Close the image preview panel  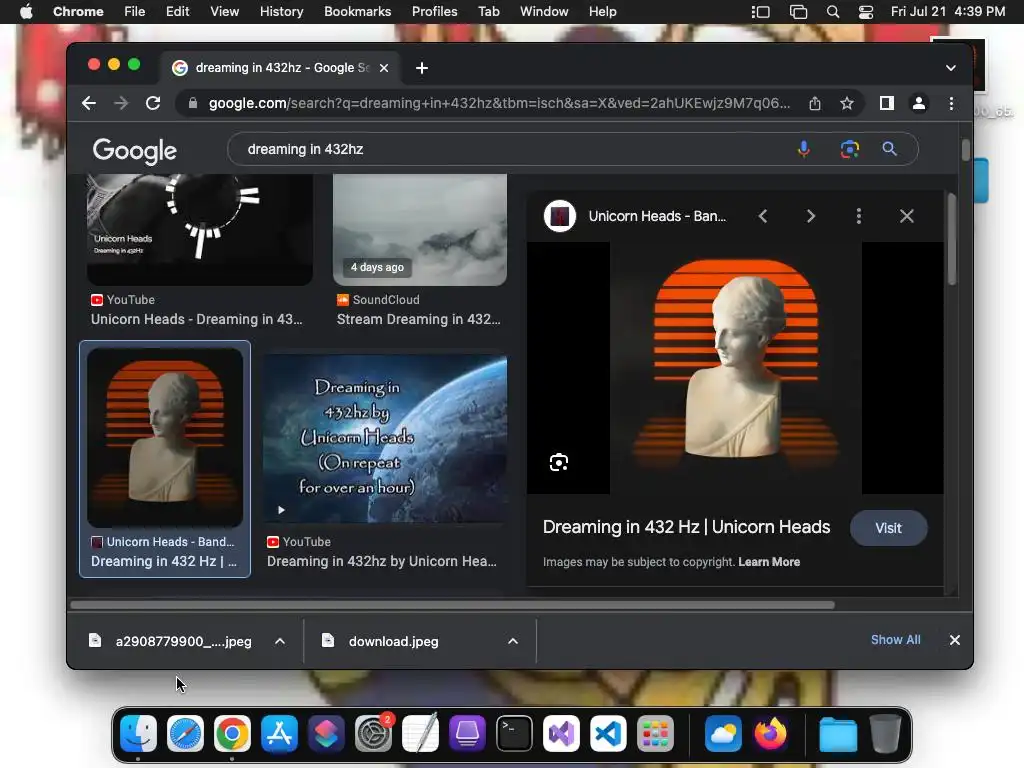[906, 216]
